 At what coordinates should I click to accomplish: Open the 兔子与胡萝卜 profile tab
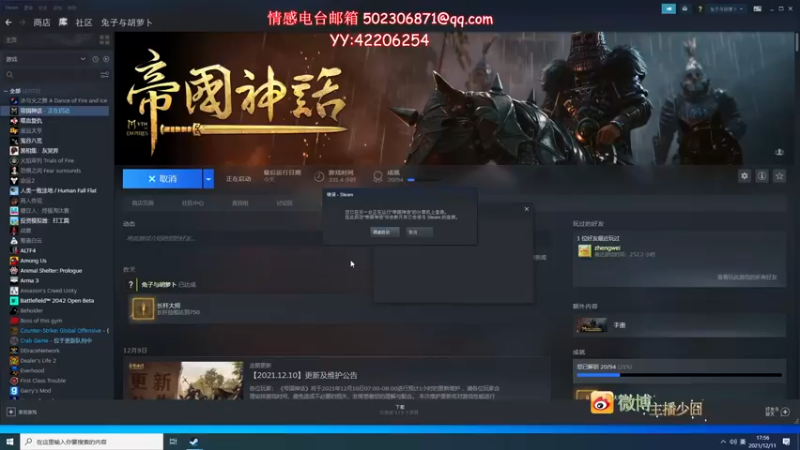coord(126,22)
